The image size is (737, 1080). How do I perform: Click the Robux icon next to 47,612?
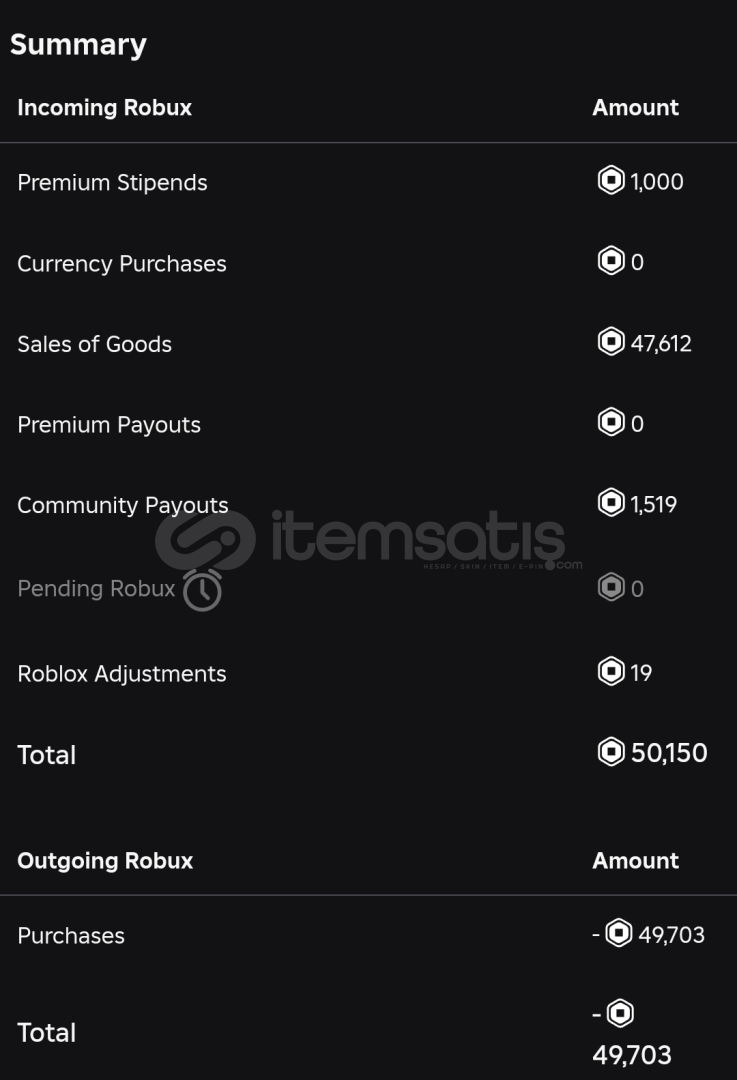click(x=611, y=342)
